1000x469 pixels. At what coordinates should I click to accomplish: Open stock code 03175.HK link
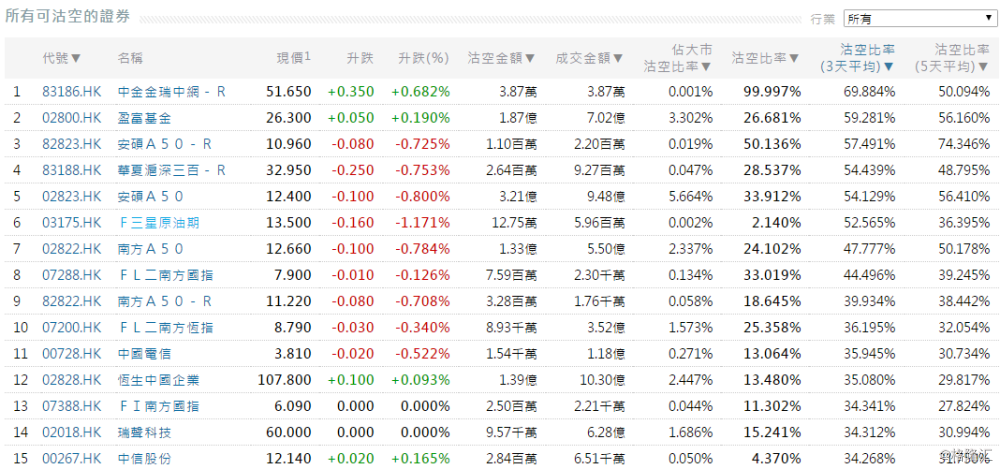(71, 223)
